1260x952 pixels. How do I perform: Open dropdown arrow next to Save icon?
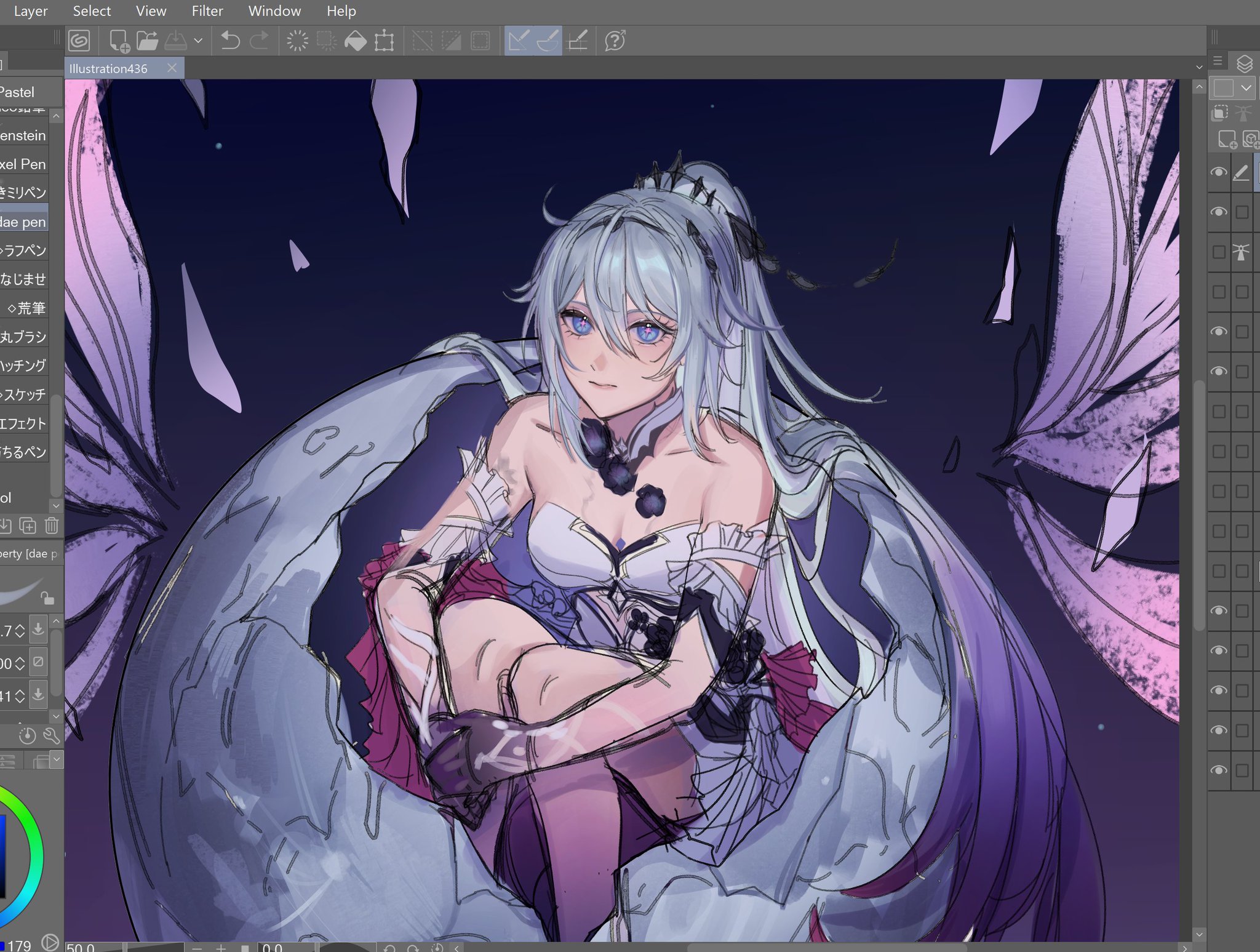[x=198, y=41]
